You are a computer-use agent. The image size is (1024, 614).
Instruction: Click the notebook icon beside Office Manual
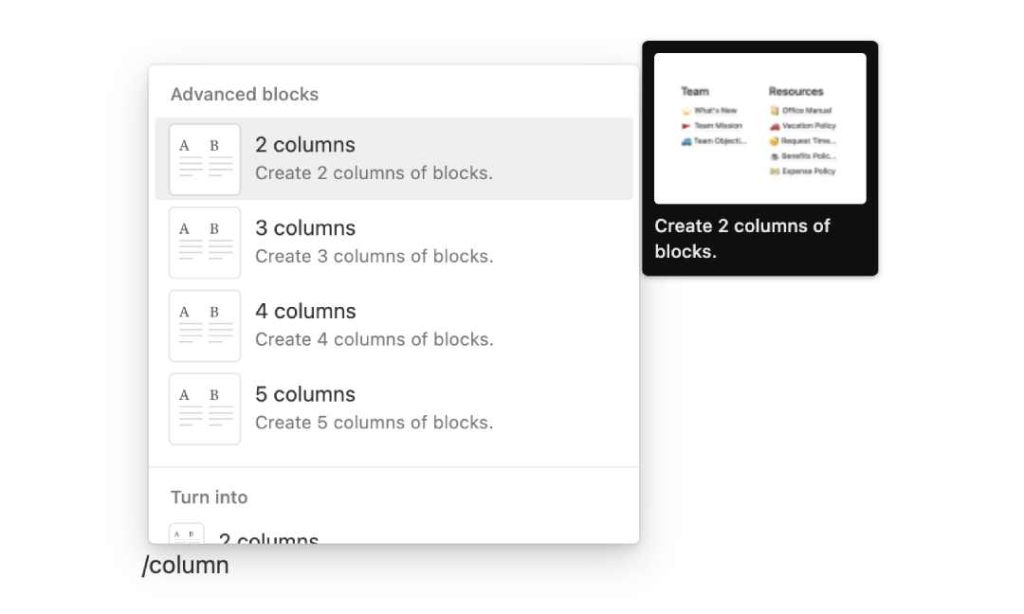point(774,111)
